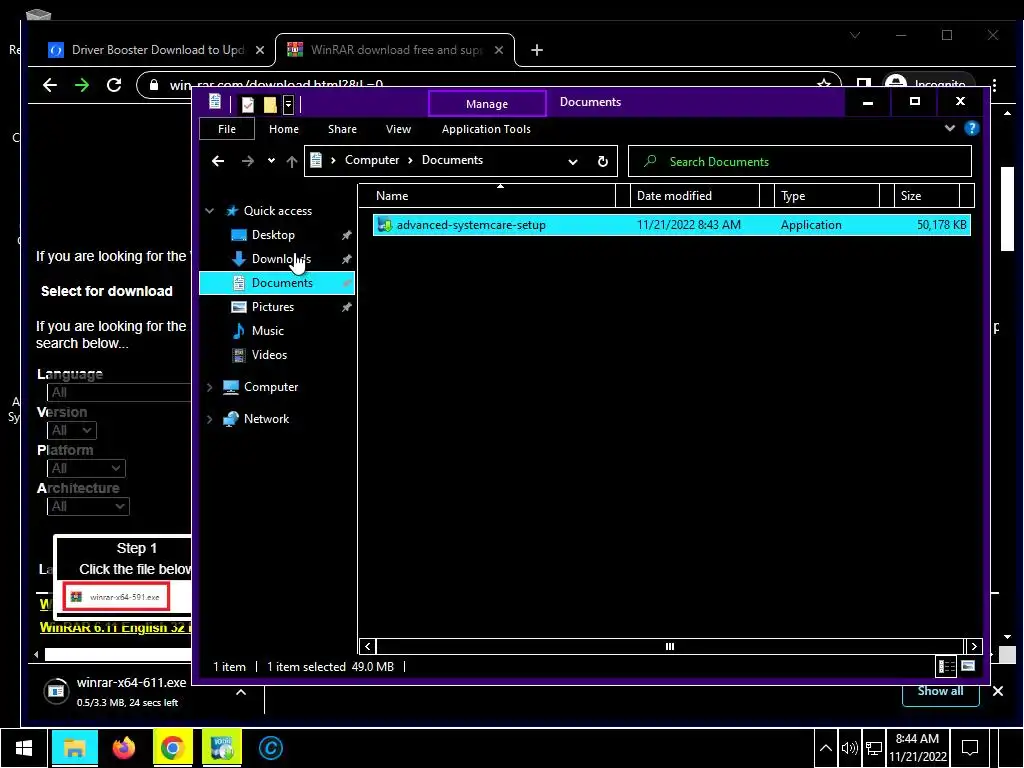The height and width of the screenshot is (768, 1024).
Task: Click Chrome's forward arrow
Action: click(x=82, y=85)
